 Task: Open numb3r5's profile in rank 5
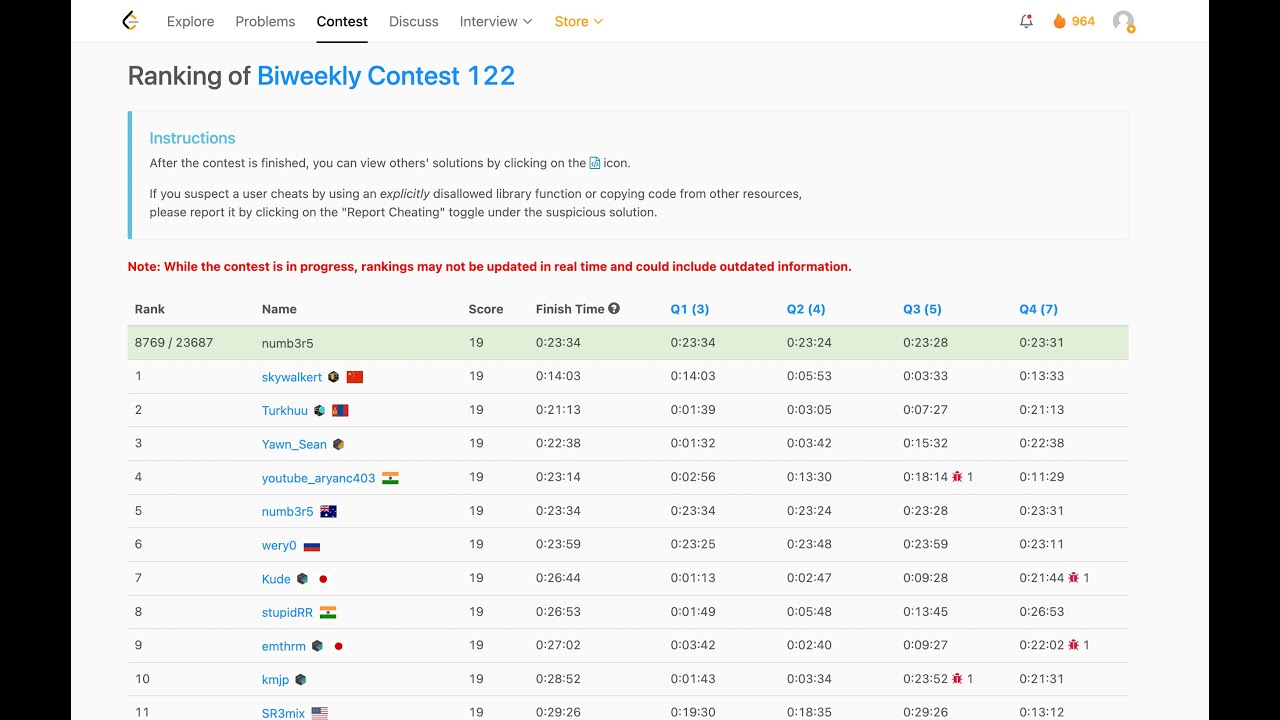pos(288,511)
